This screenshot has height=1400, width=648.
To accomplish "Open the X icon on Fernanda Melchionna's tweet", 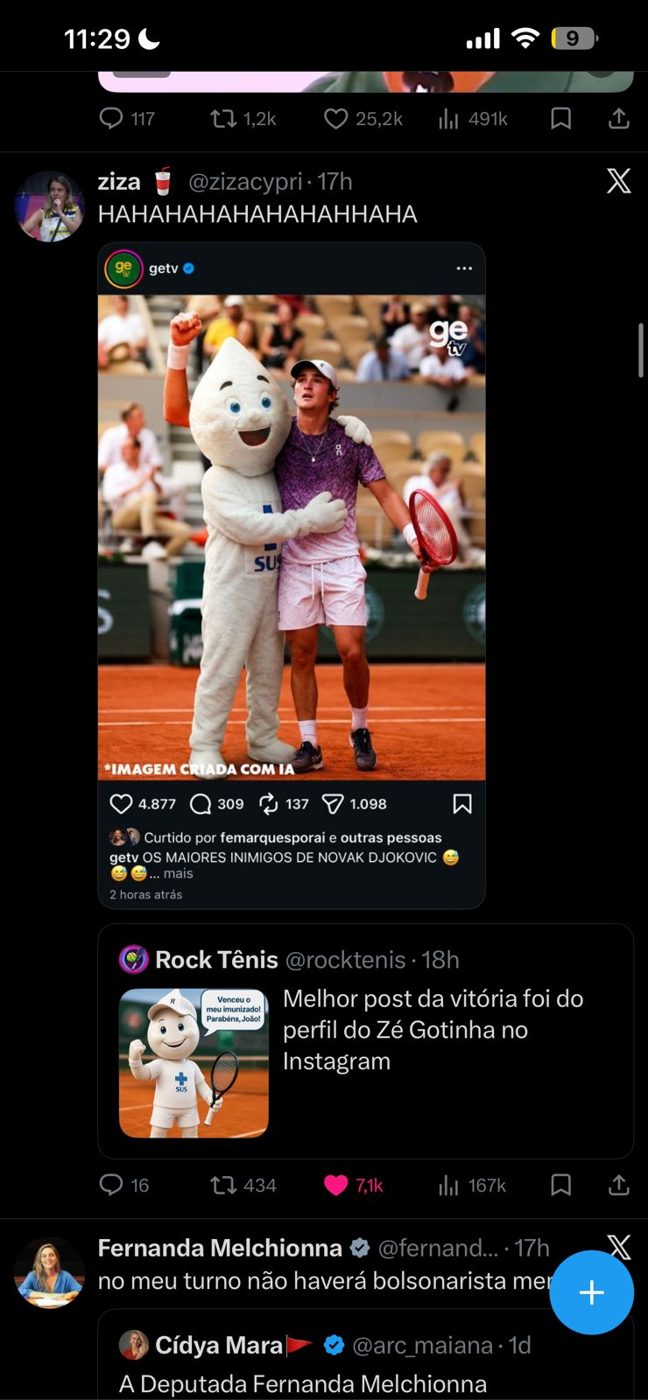I will pyautogui.click(x=619, y=1247).
